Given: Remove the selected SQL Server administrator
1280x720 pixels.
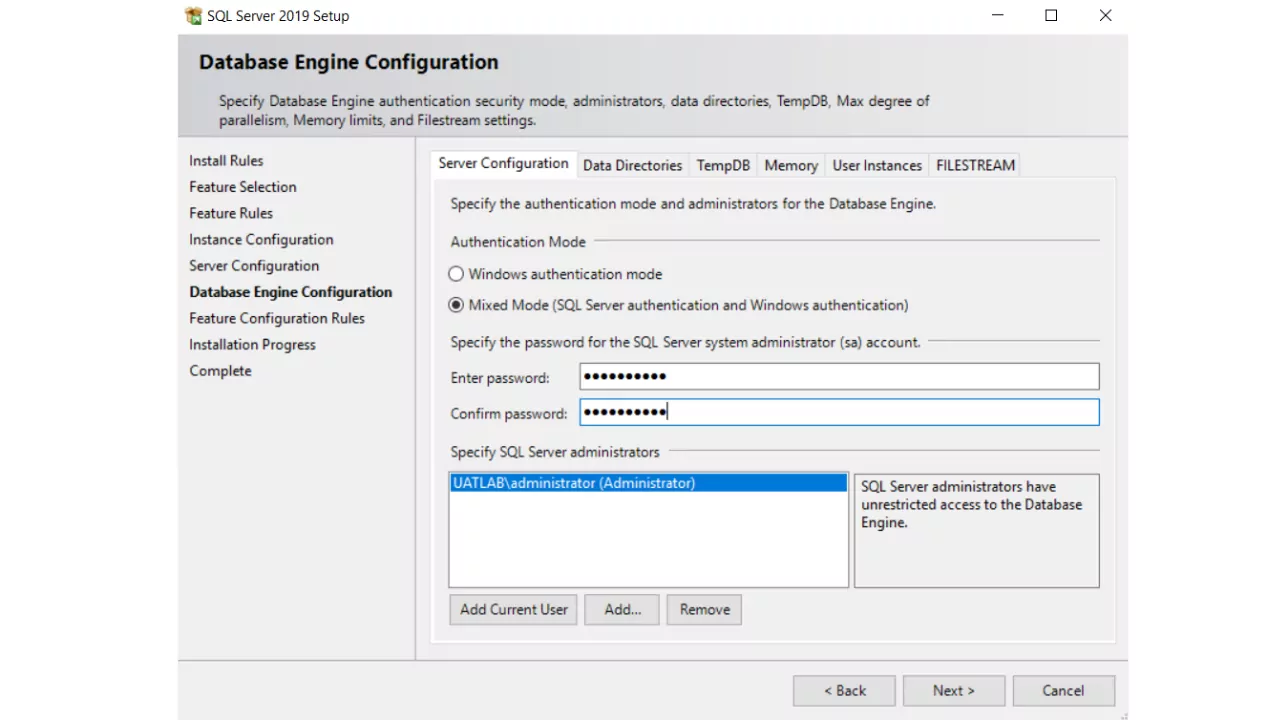Looking at the screenshot, I should click(705, 609).
